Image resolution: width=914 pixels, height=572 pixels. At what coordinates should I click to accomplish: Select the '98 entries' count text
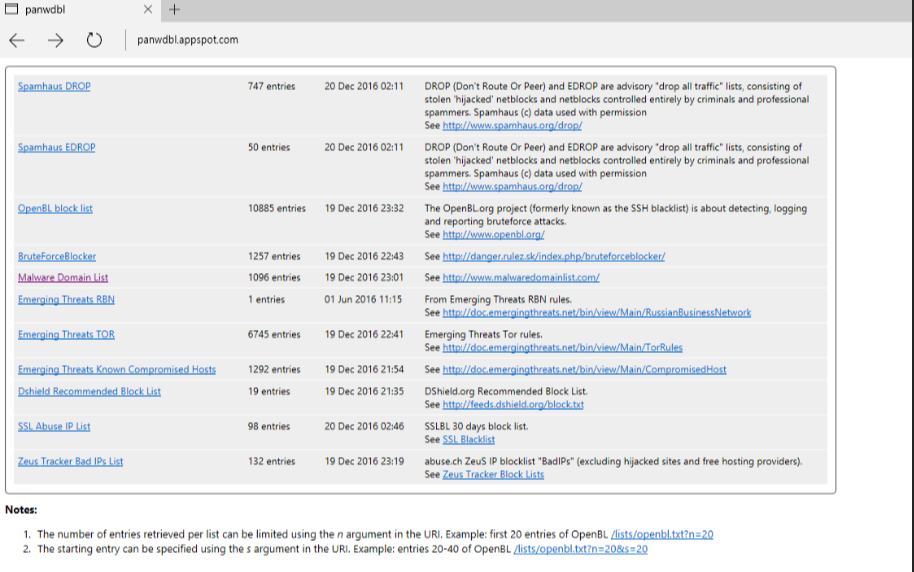pos(269,426)
